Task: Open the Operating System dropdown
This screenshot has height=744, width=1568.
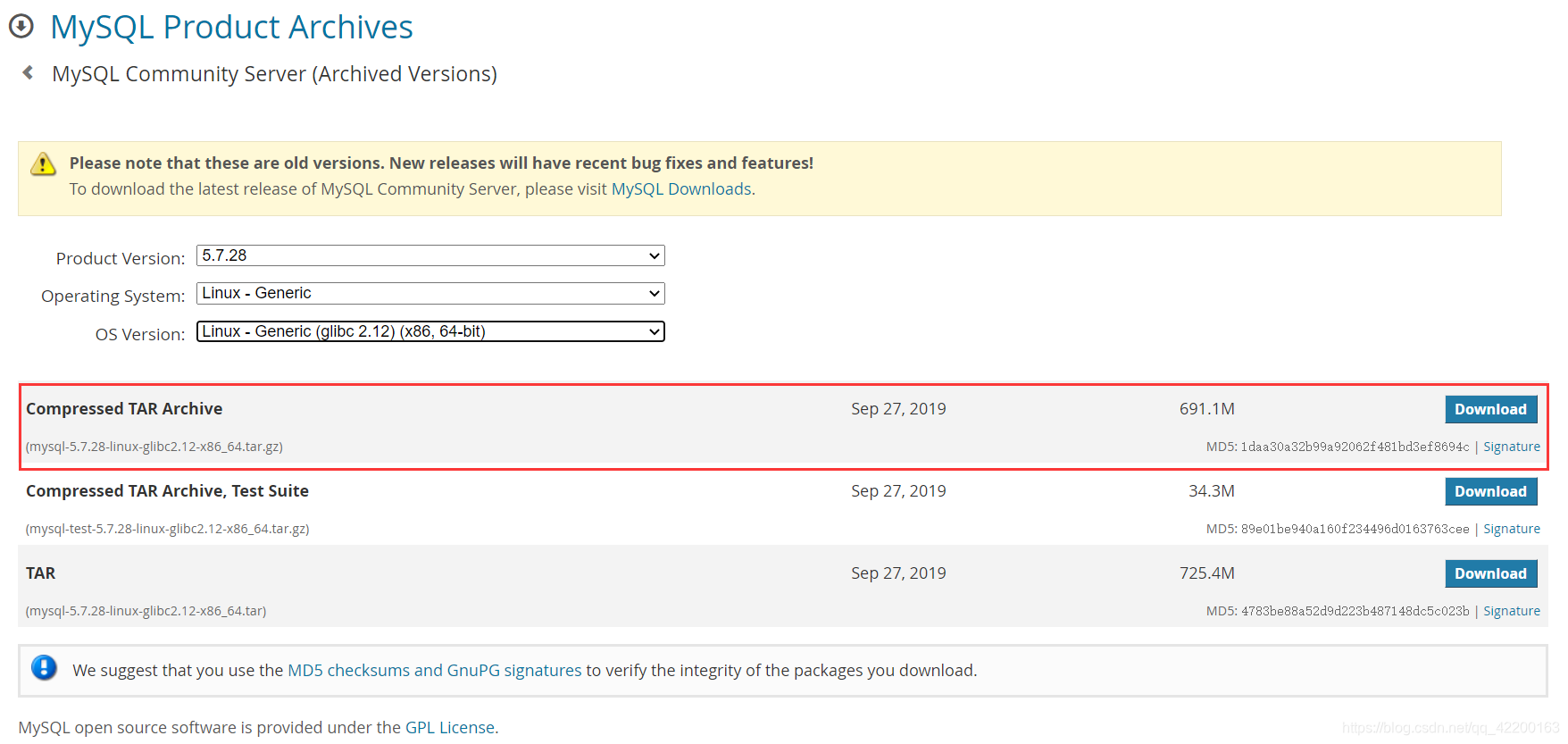Action: (x=430, y=293)
